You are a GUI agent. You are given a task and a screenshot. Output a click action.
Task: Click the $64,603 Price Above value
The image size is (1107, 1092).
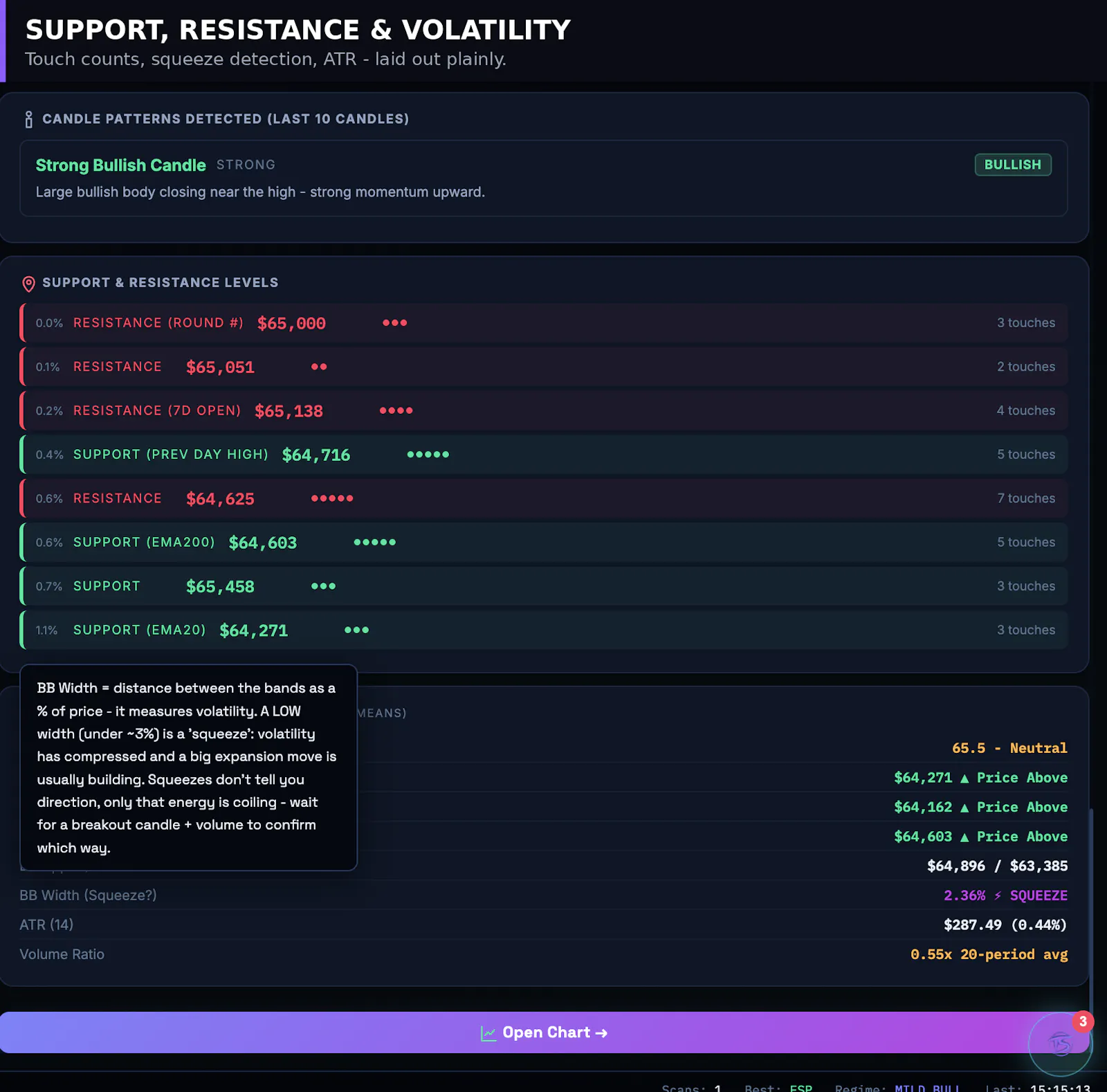click(980, 837)
